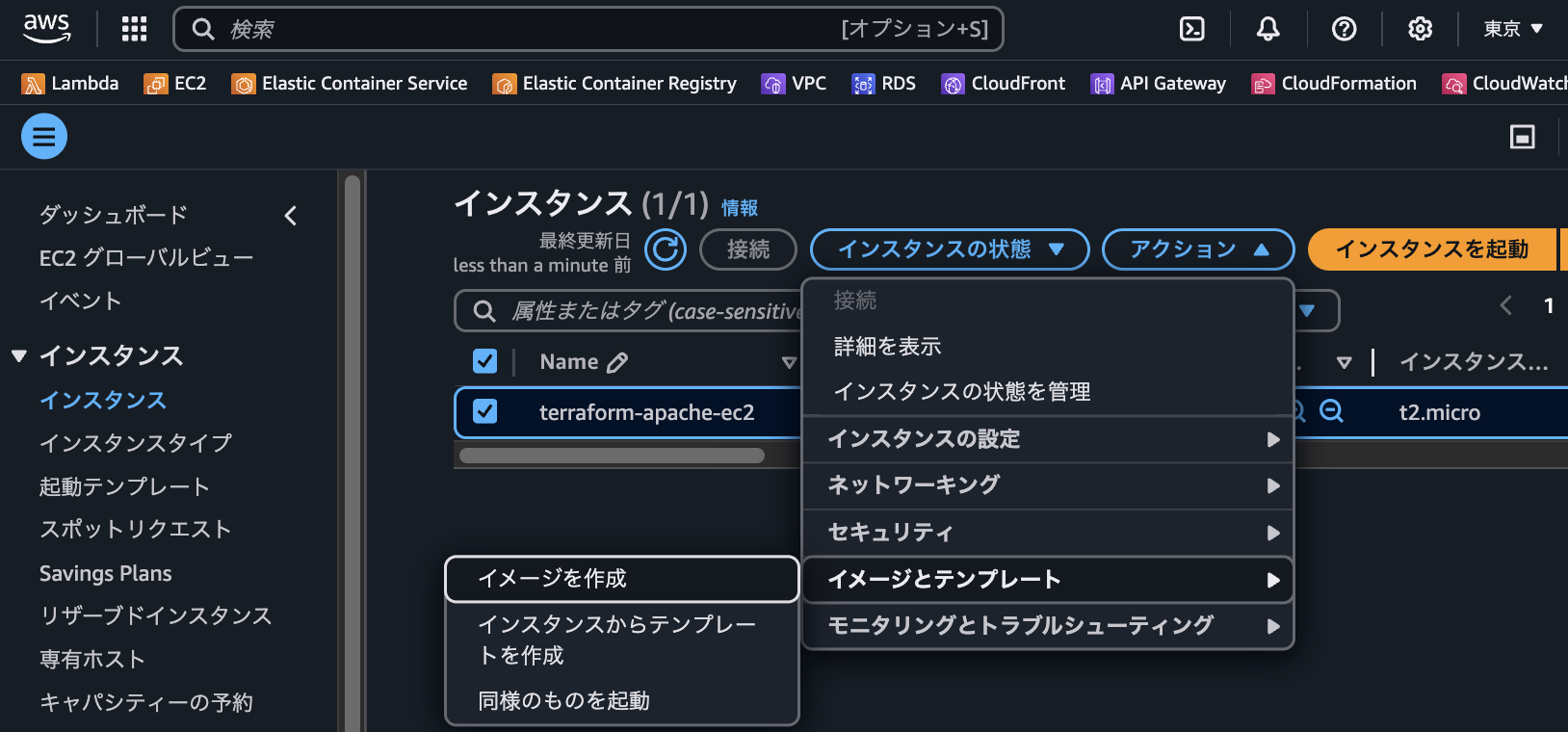Screen dimensions: 1568x732
Task: Toggle the blue hamburger navigation button
Action: coord(44,137)
